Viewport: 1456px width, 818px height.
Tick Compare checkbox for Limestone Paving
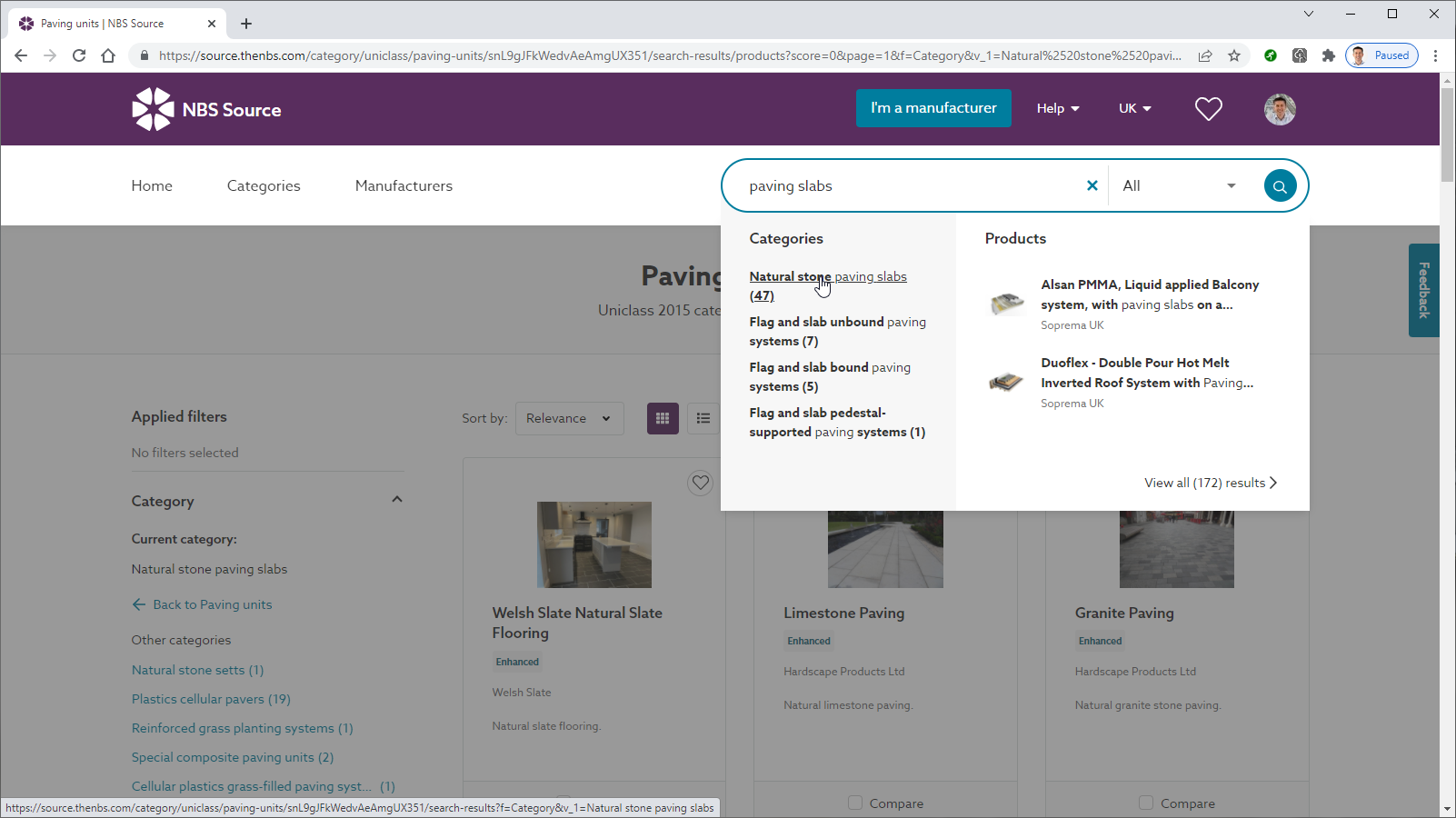coord(855,803)
